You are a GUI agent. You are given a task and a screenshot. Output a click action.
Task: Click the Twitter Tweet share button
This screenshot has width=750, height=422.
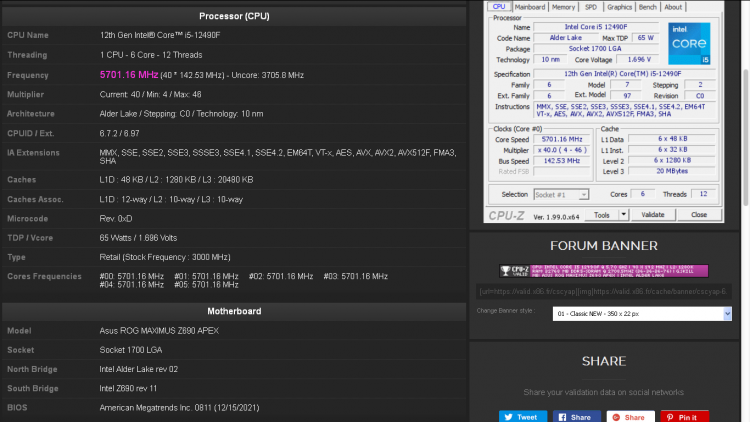coord(520,416)
